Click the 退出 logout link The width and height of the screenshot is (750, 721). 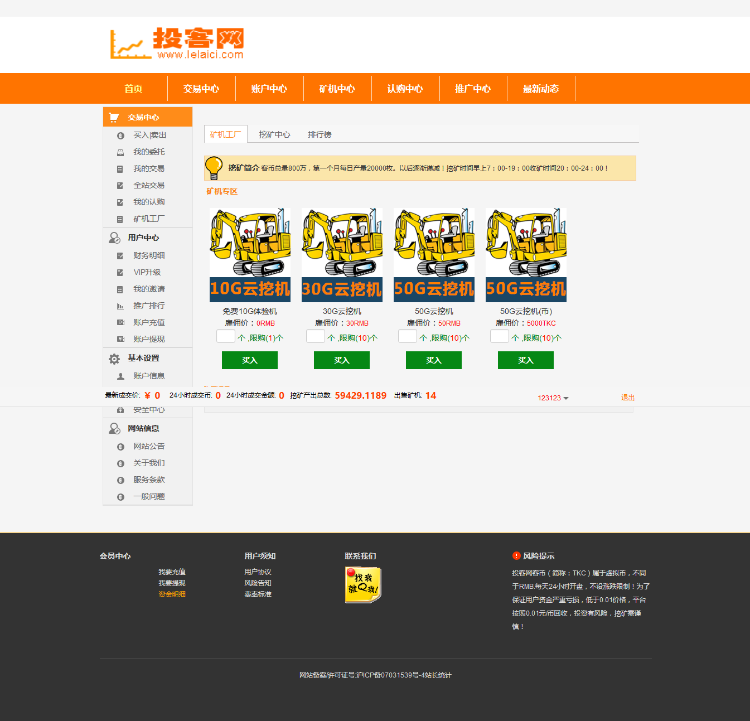coord(628,398)
